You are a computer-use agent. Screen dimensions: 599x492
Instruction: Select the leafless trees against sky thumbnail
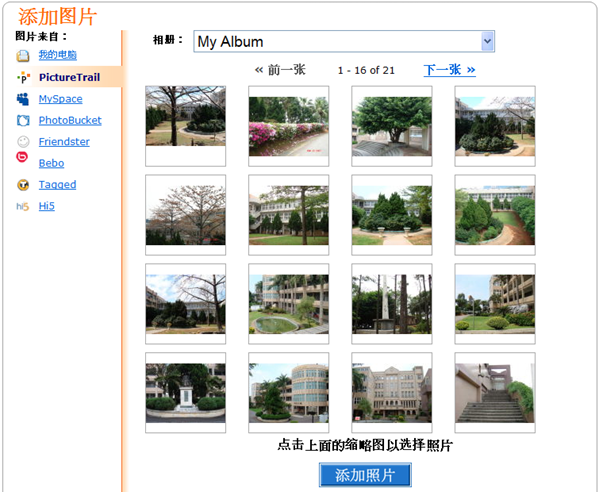tap(186, 215)
